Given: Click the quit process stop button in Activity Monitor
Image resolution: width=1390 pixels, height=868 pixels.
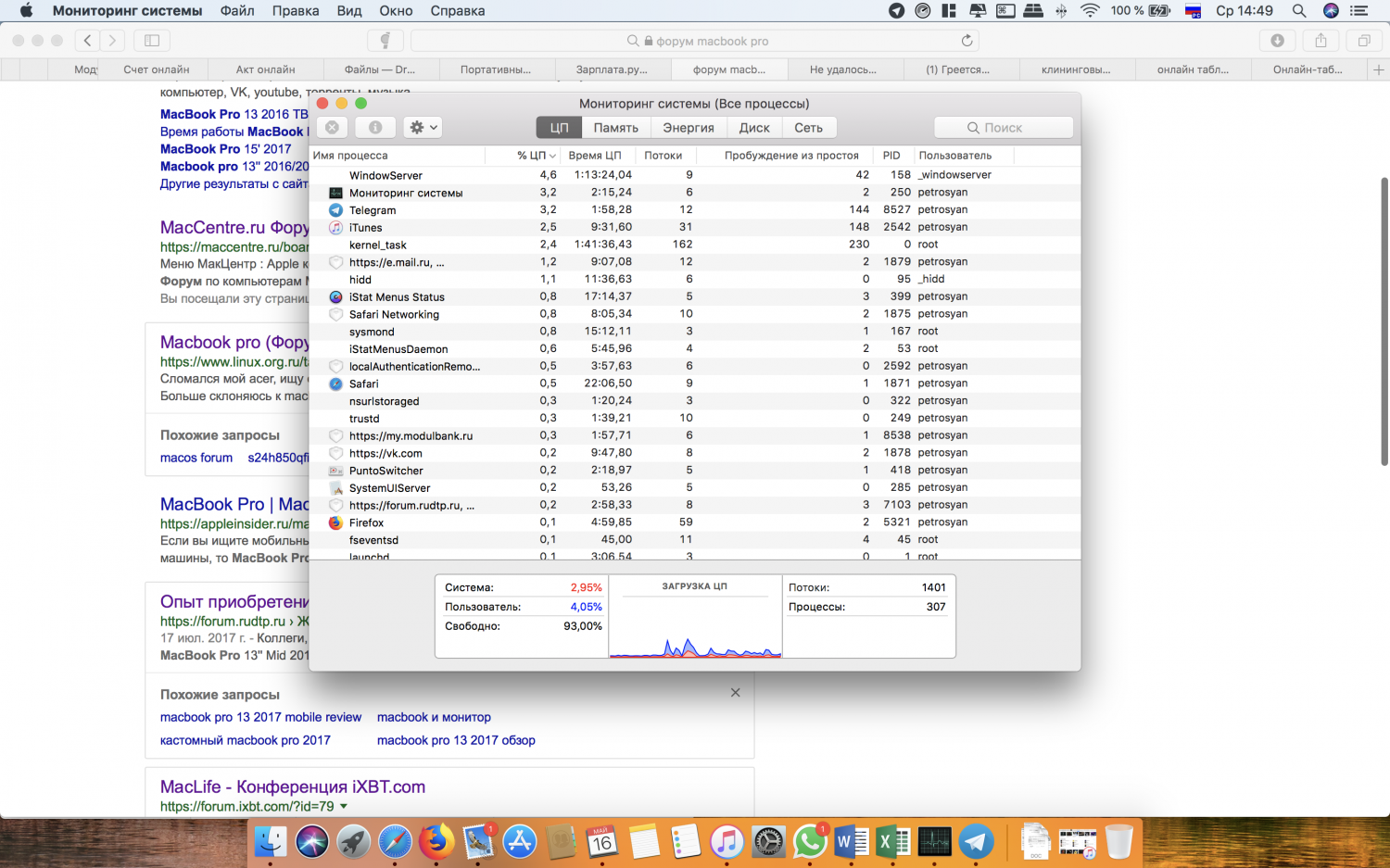Looking at the screenshot, I should (332, 128).
